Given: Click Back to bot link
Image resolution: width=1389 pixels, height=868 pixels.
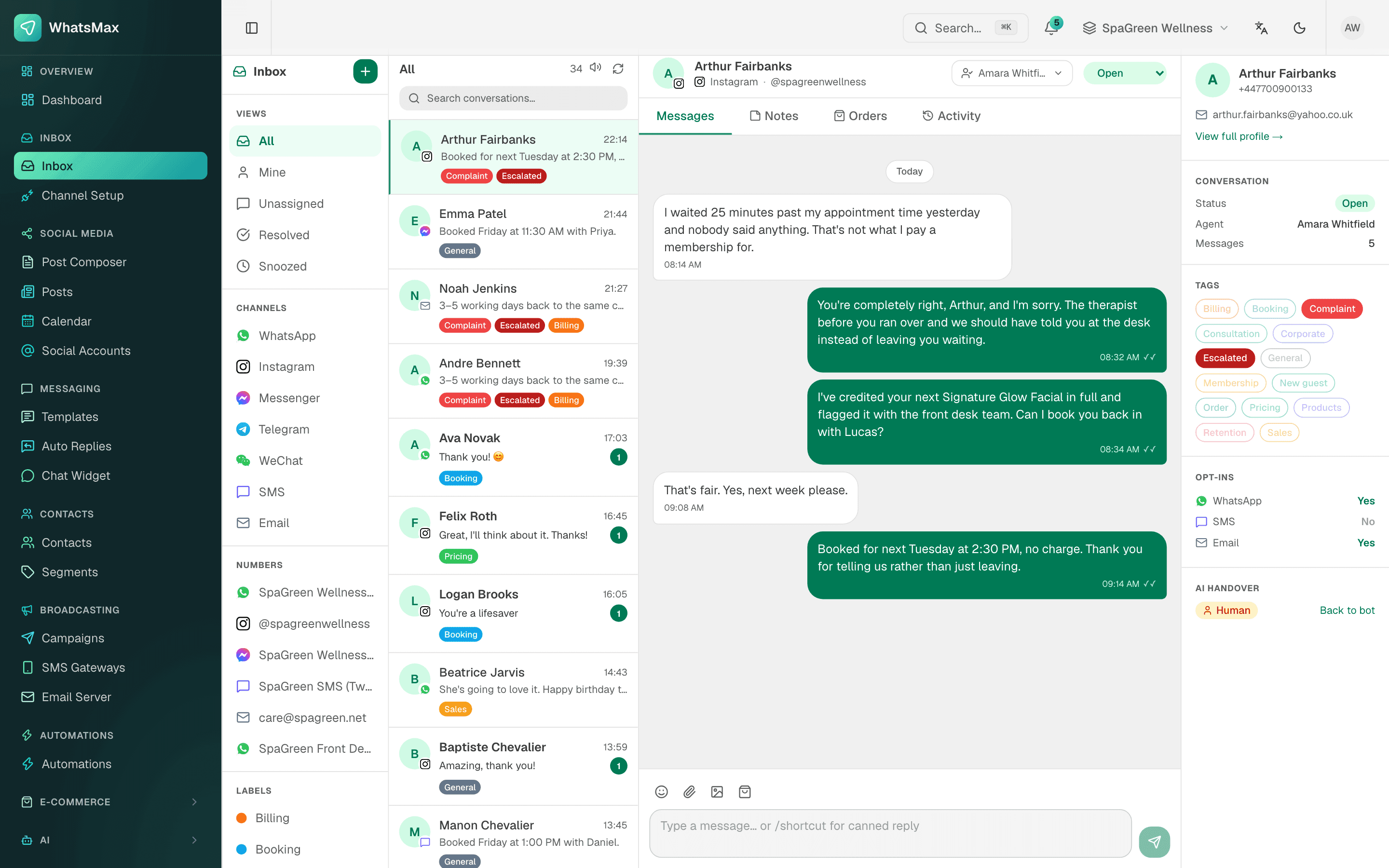Looking at the screenshot, I should tap(1347, 610).
